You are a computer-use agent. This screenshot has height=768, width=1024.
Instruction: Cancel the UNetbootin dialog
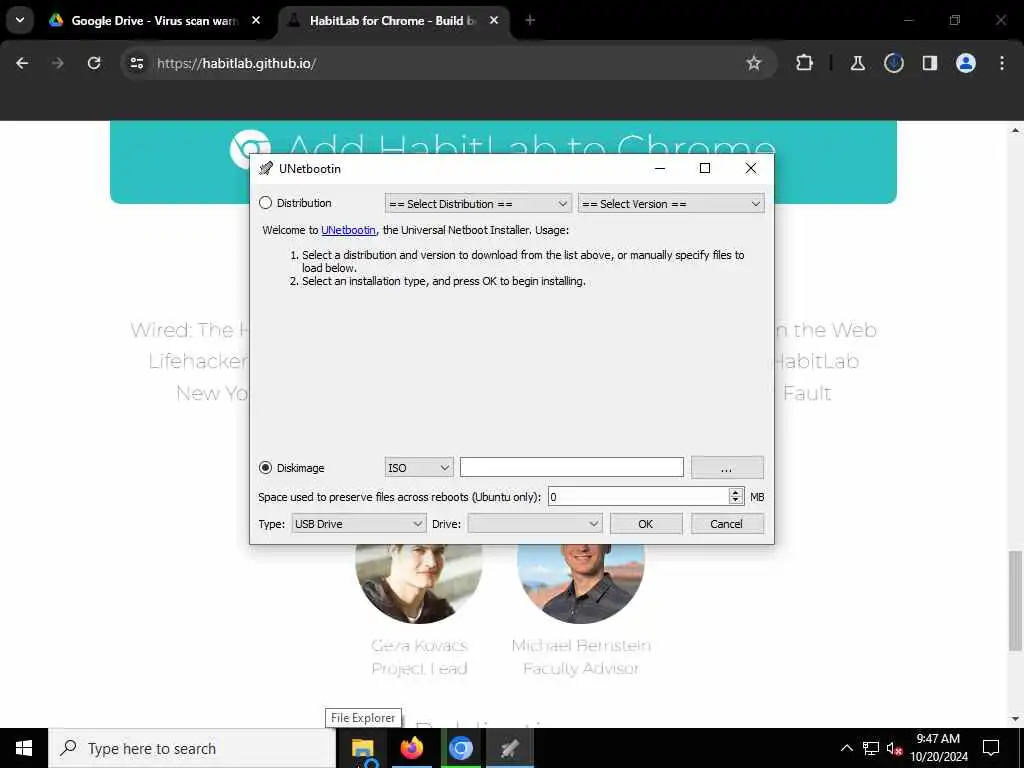[x=727, y=524]
